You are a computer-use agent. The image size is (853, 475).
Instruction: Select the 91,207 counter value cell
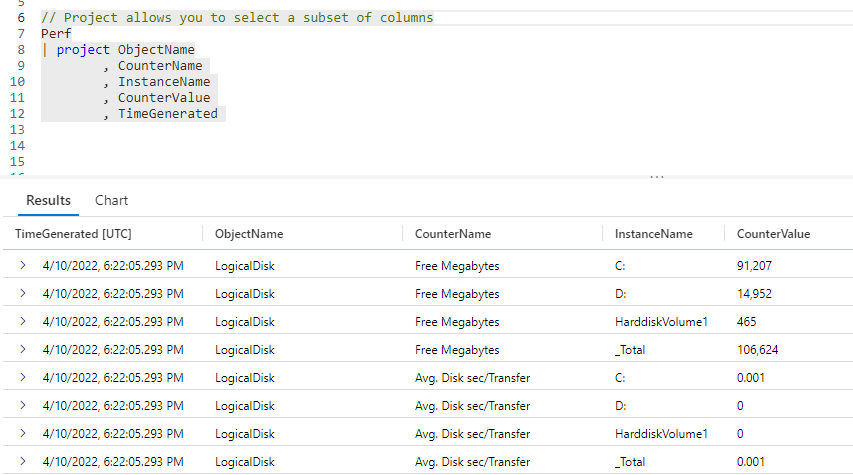click(x=755, y=266)
